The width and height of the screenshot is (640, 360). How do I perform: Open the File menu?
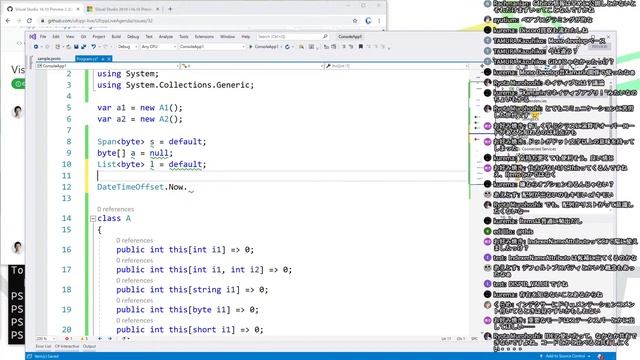click(x=43, y=37)
